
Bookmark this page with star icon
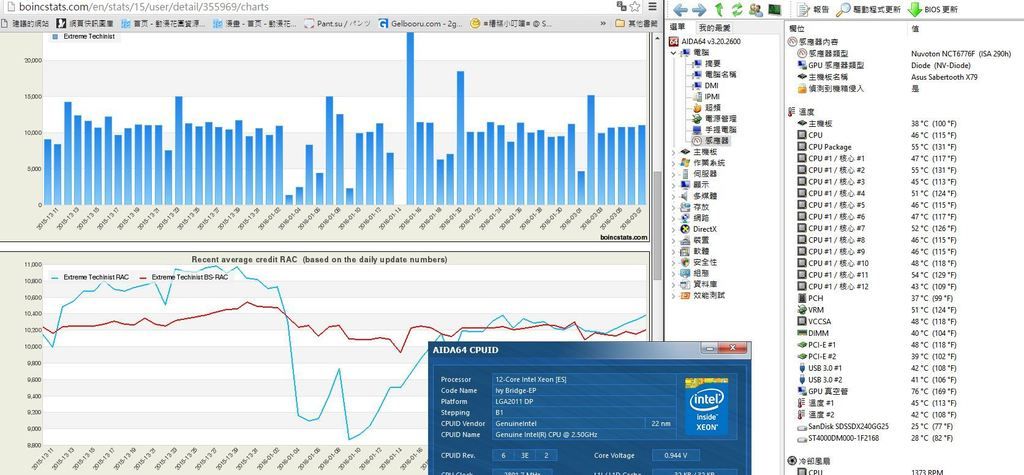634,7
